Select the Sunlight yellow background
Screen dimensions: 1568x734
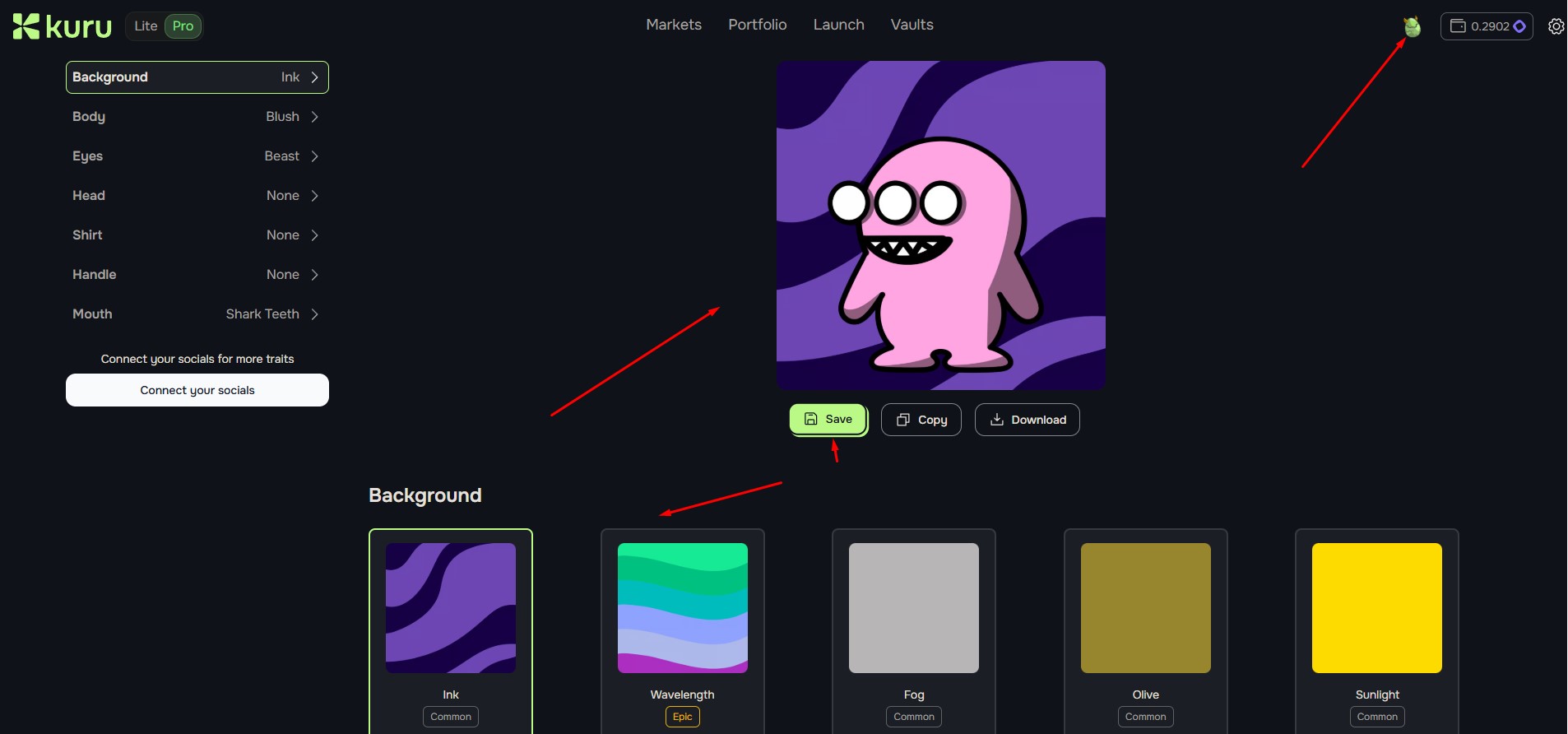(1376, 608)
